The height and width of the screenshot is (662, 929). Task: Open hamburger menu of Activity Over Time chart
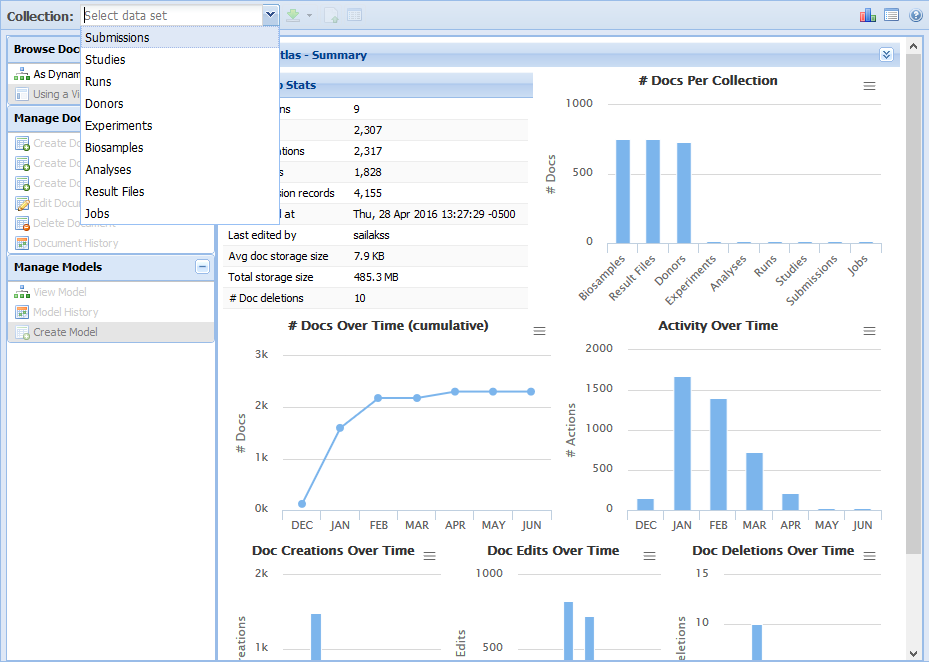click(869, 331)
